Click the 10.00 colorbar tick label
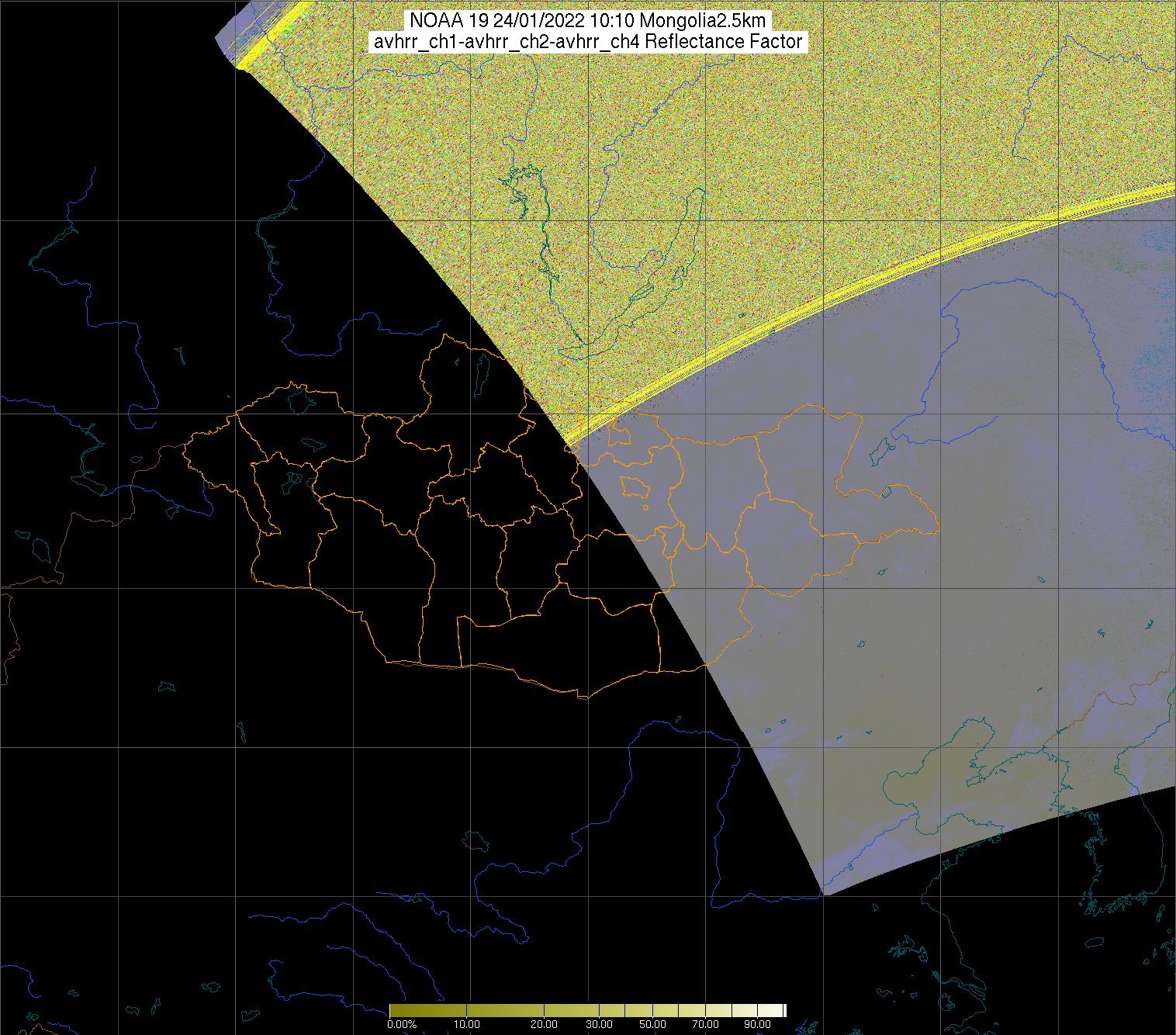The image size is (1176, 1035). pos(466,1024)
